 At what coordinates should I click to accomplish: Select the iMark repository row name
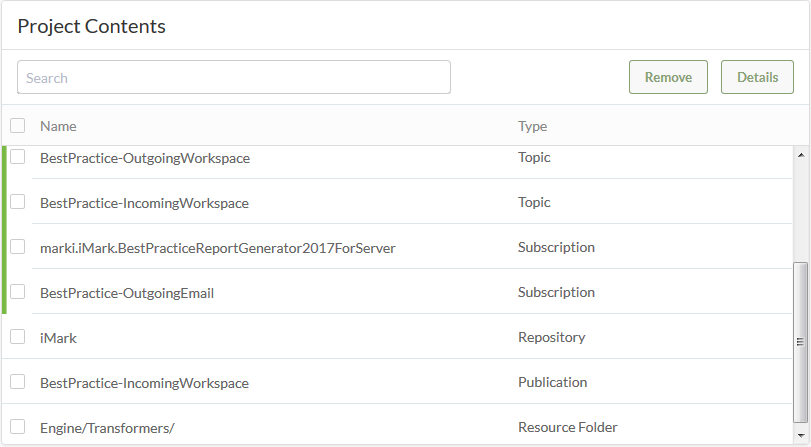point(58,338)
